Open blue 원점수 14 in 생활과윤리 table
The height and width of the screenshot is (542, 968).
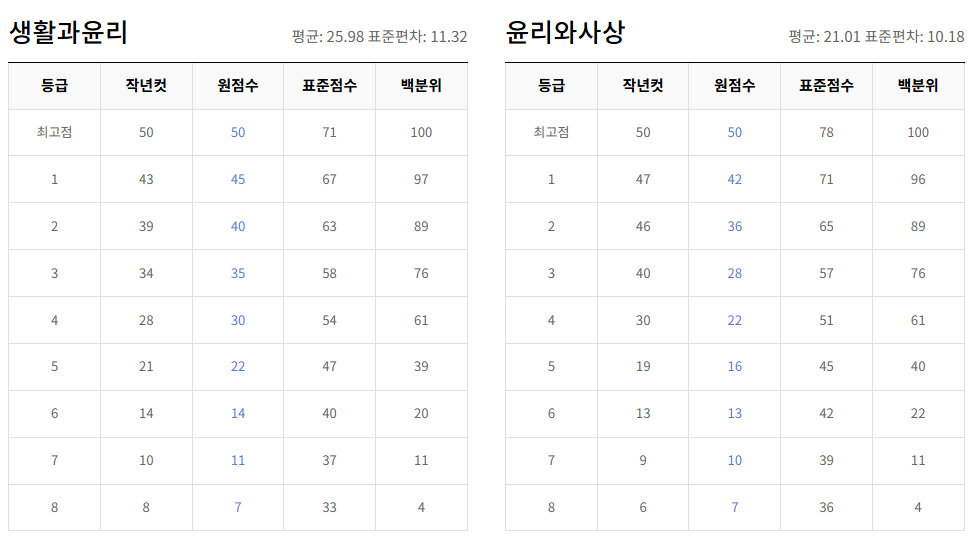click(x=238, y=413)
